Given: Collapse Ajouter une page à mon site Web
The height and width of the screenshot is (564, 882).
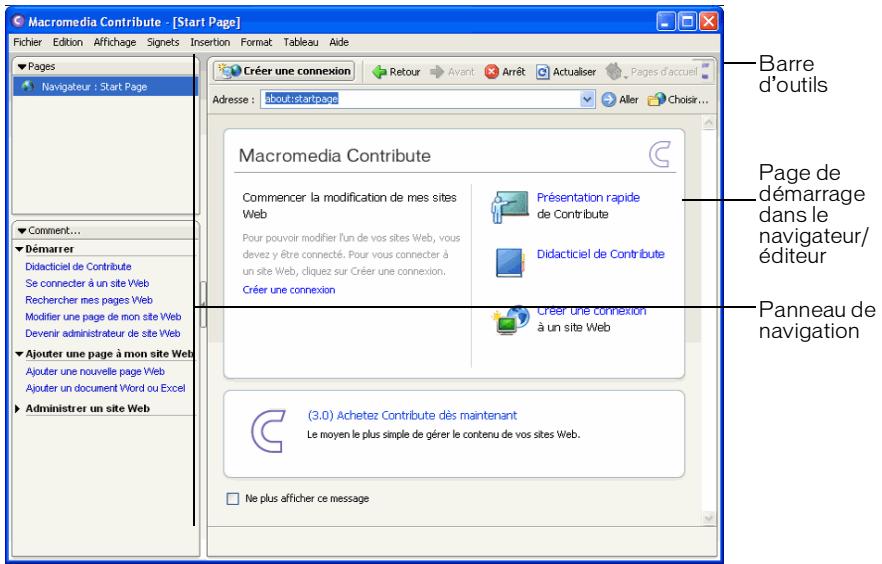Looking at the screenshot, I should point(19,354).
